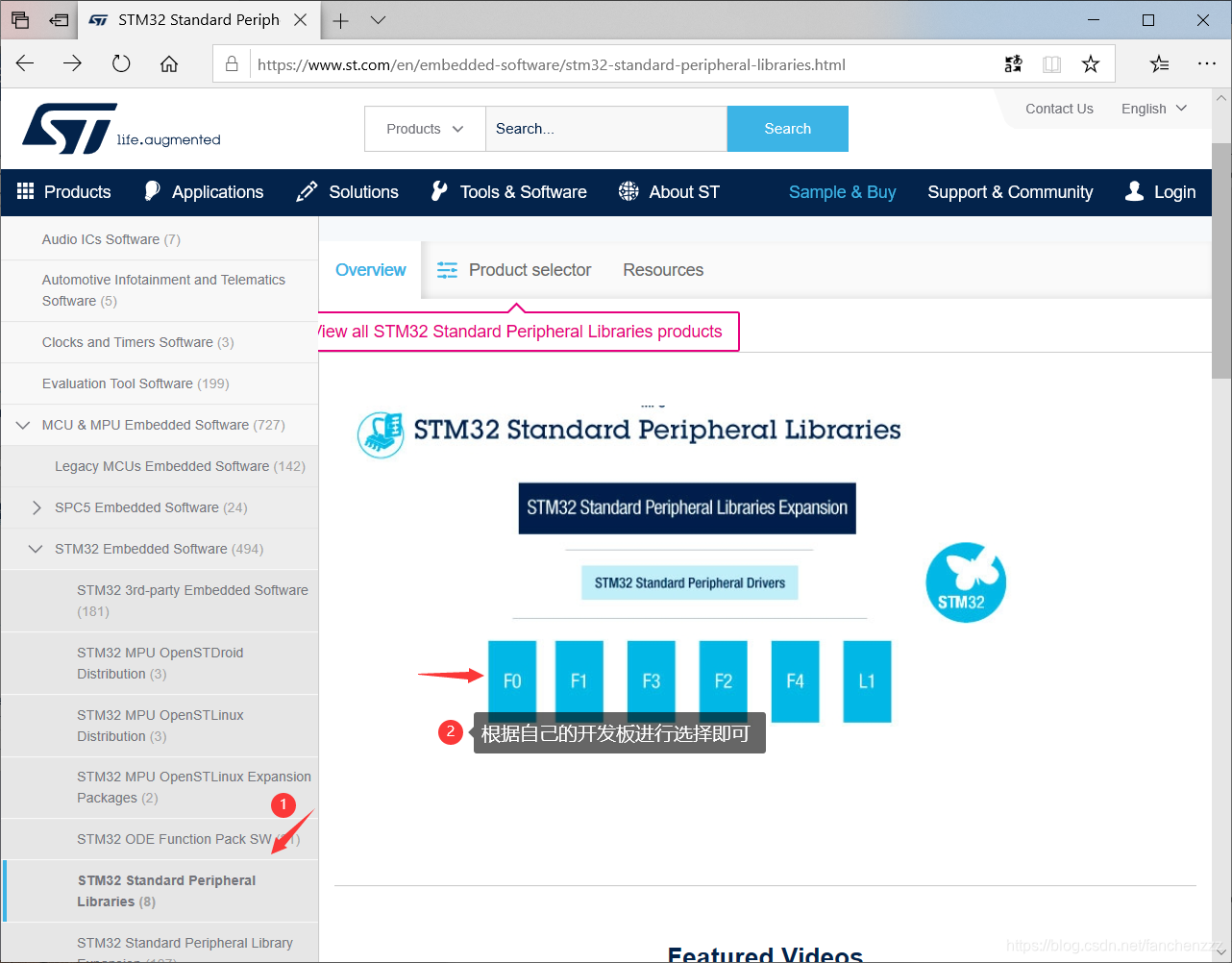View all STM32 Standard Peripheral Libraries products

(x=527, y=332)
